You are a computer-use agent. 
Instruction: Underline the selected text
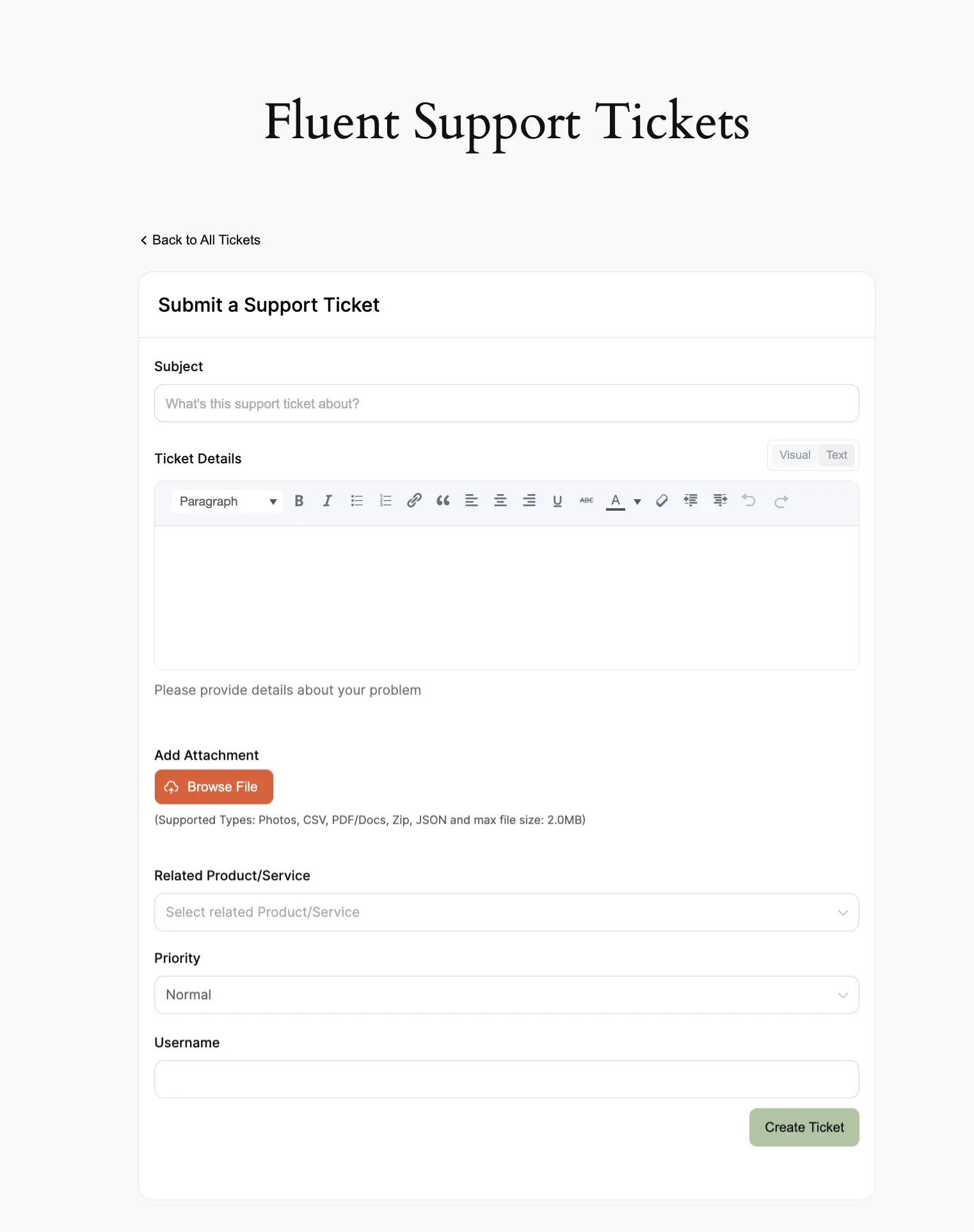557,501
